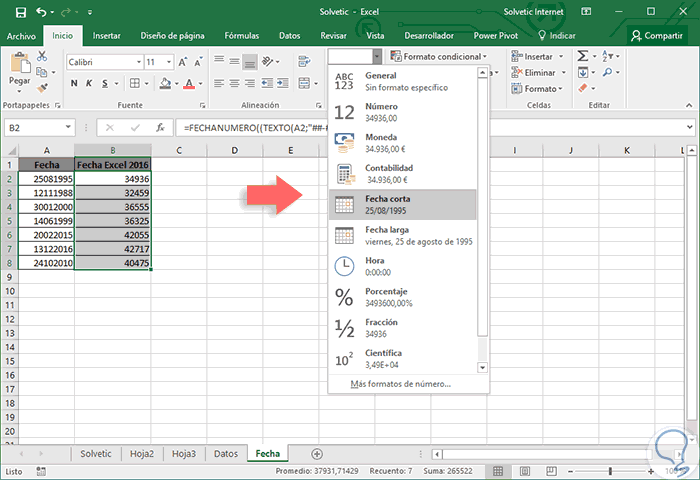This screenshot has height=480, width=700.
Task: Switch to the Solvetic sheet tab
Action: pyautogui.click(x=96, y=453)
